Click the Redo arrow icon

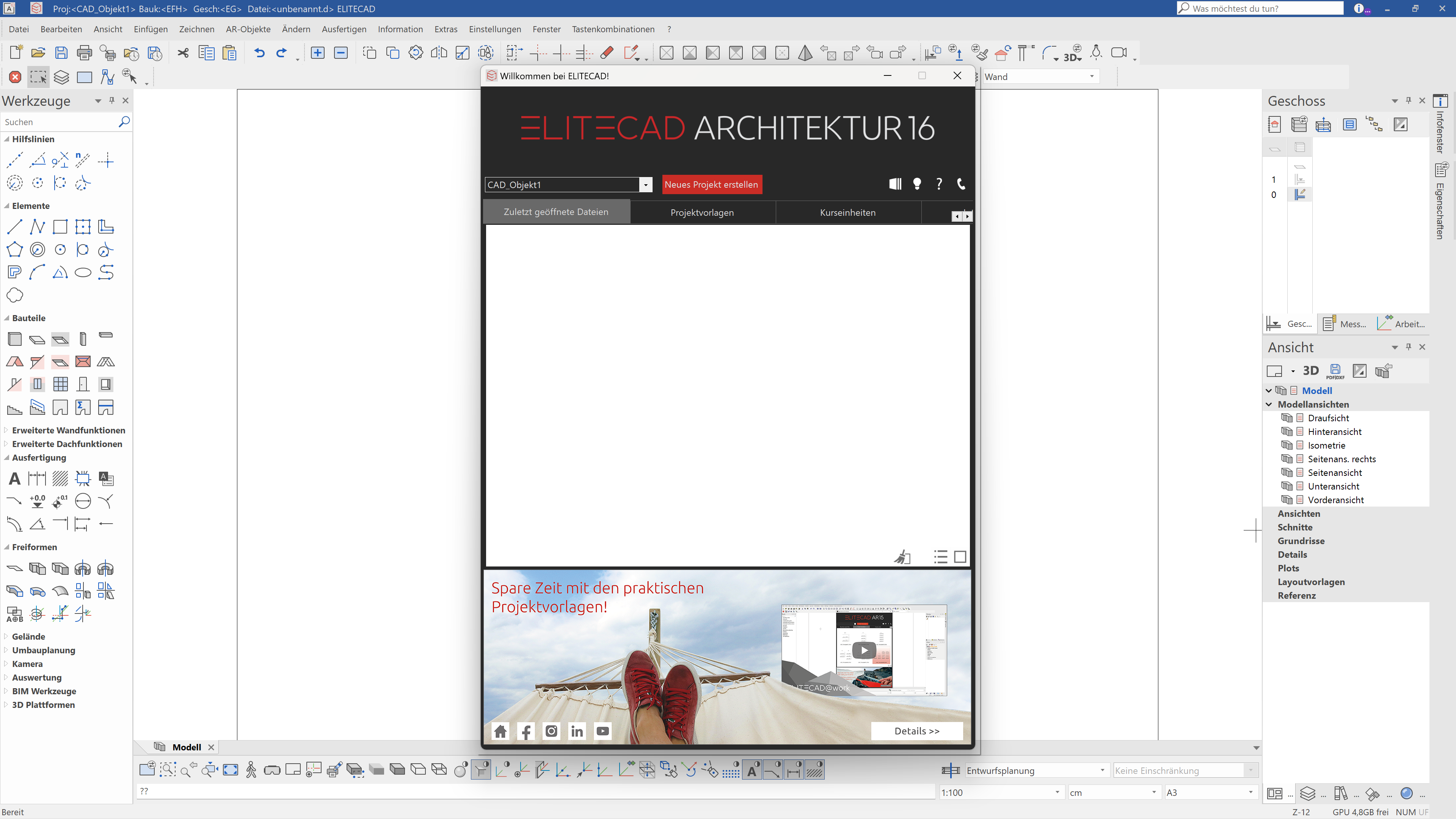pos(281,53)
